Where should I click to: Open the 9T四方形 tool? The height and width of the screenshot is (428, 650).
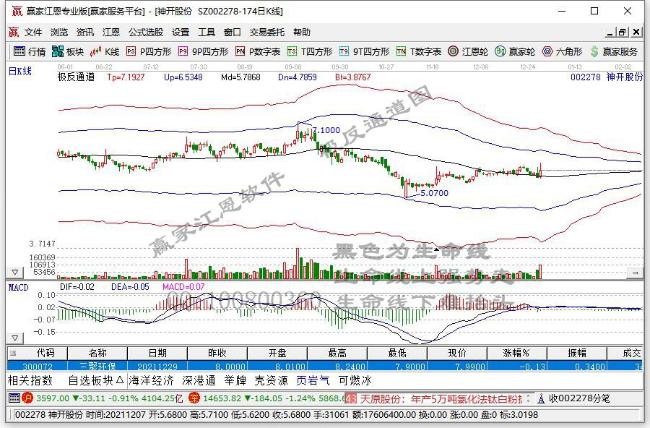364,51
